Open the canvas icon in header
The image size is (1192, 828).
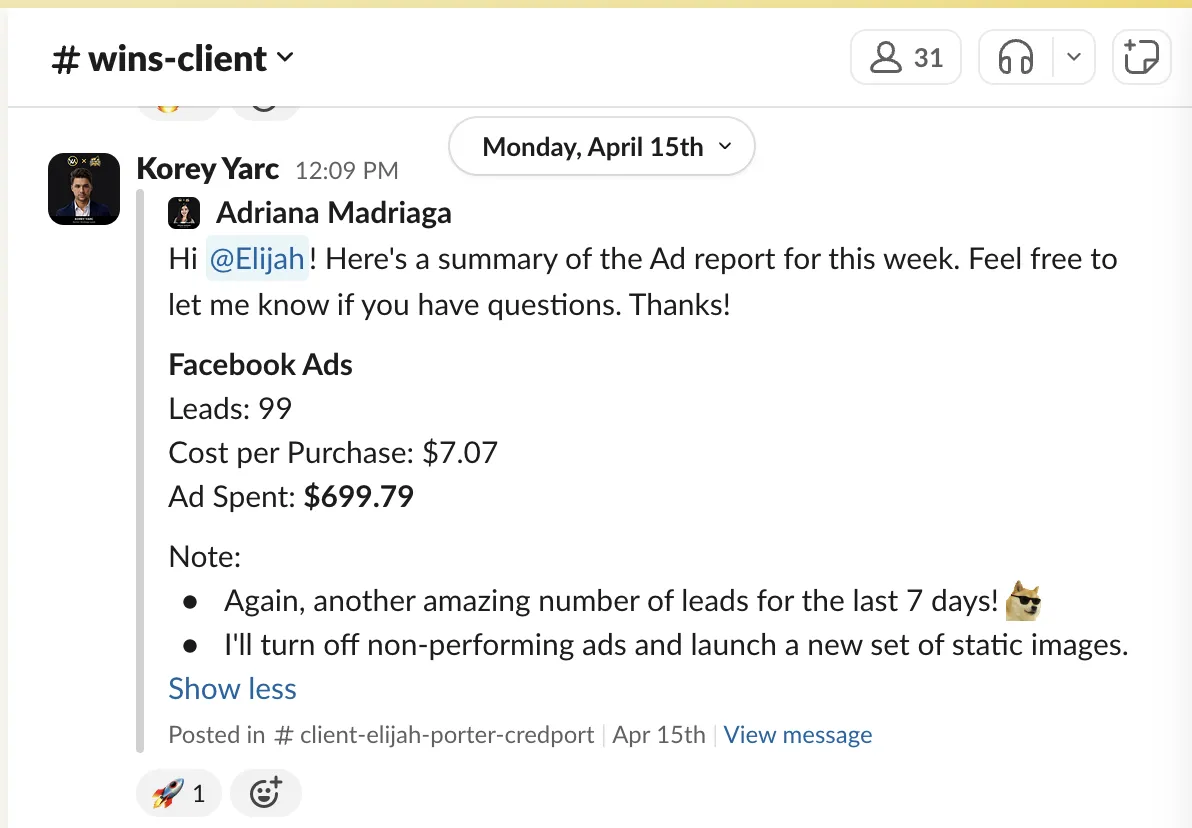1141,57
